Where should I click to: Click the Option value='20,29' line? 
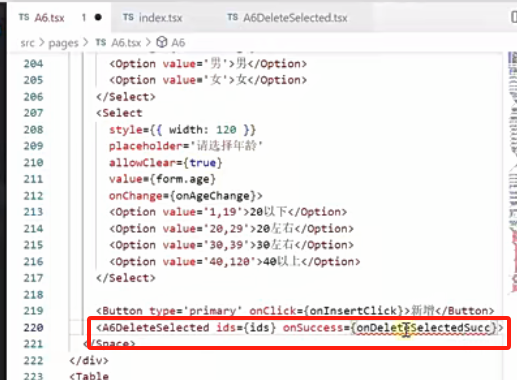click(x=231, y=228)
